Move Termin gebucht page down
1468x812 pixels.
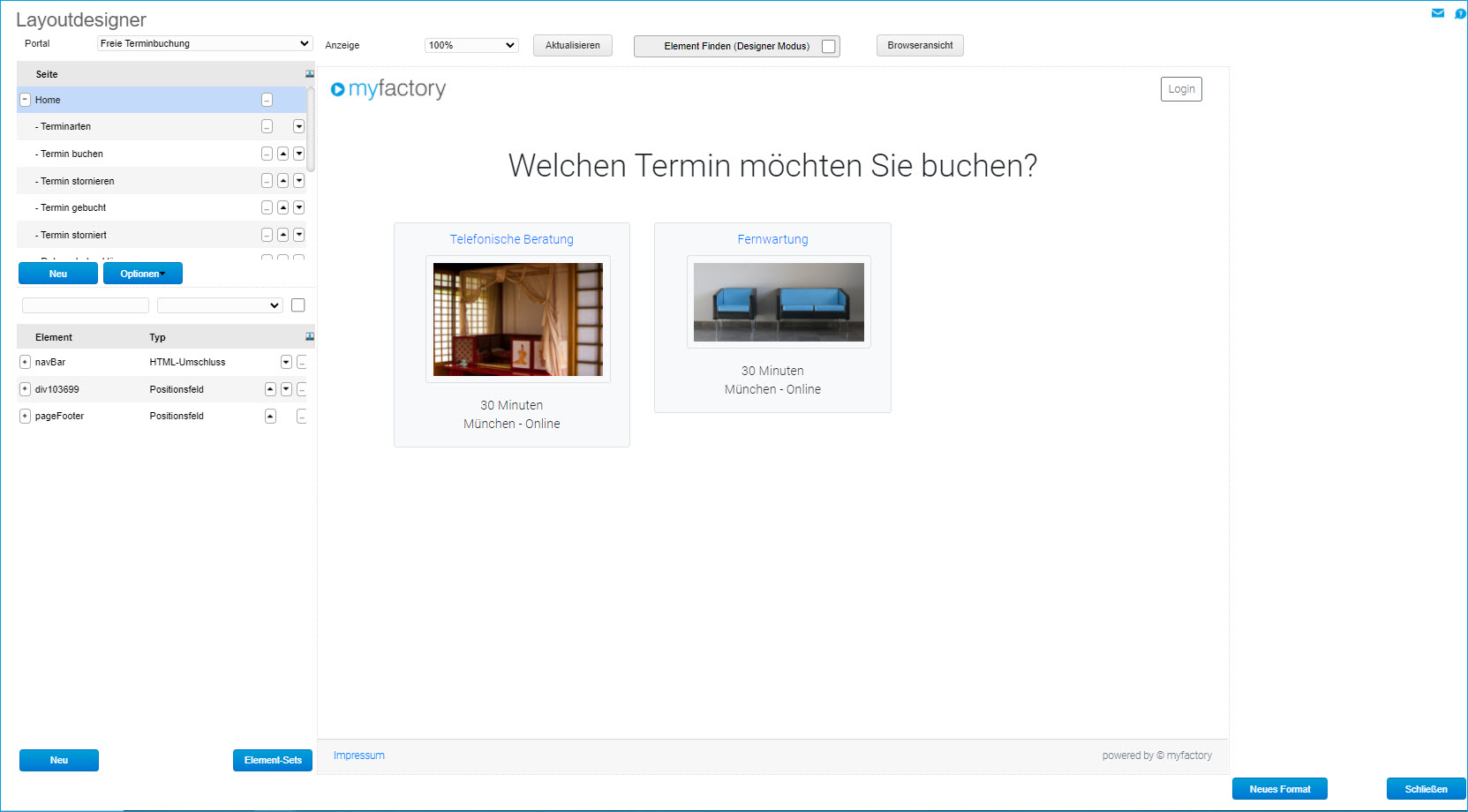click(298, 207)
